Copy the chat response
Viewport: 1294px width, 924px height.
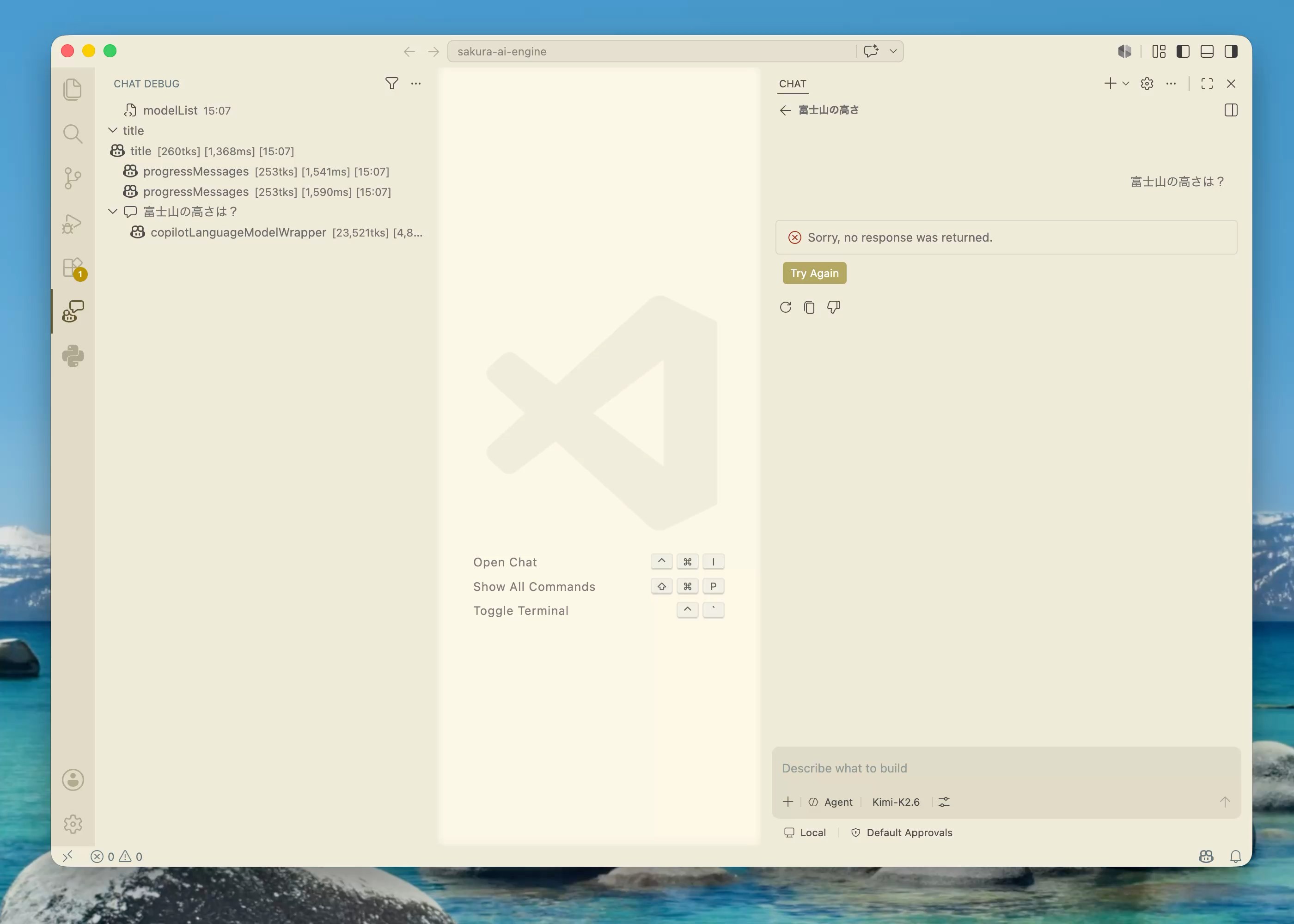(x=809, y=307)
